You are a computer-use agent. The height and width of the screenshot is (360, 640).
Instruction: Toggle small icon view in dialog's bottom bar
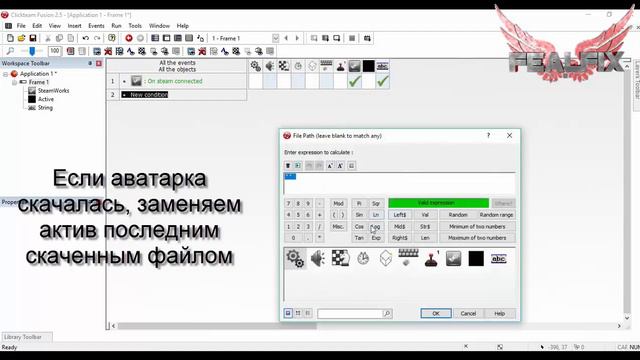(x=298, y=313)
